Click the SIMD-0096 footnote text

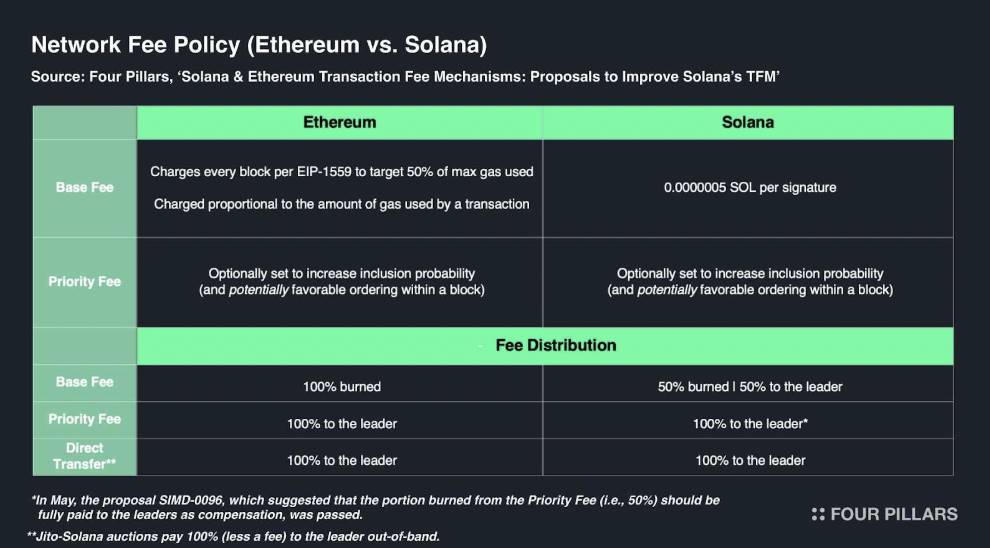(375, 508)
